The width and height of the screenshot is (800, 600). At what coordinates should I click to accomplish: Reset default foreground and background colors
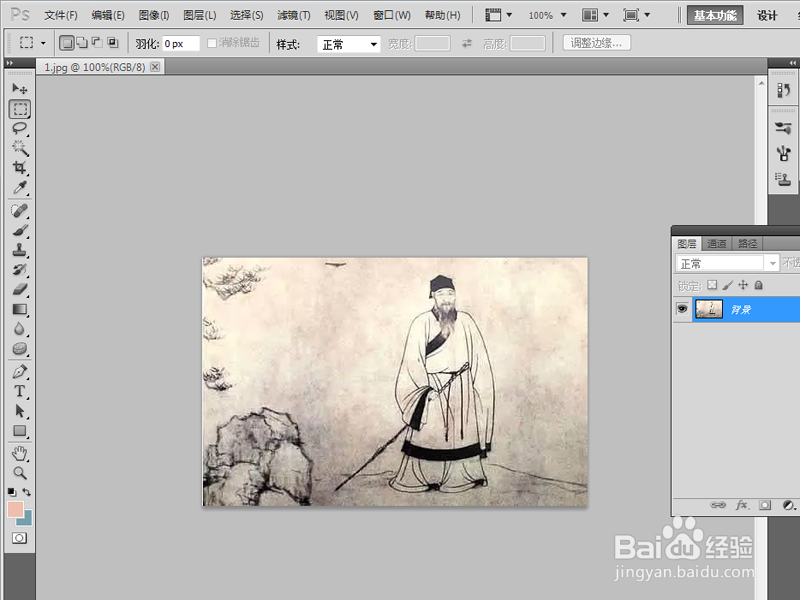coord(12,492)
